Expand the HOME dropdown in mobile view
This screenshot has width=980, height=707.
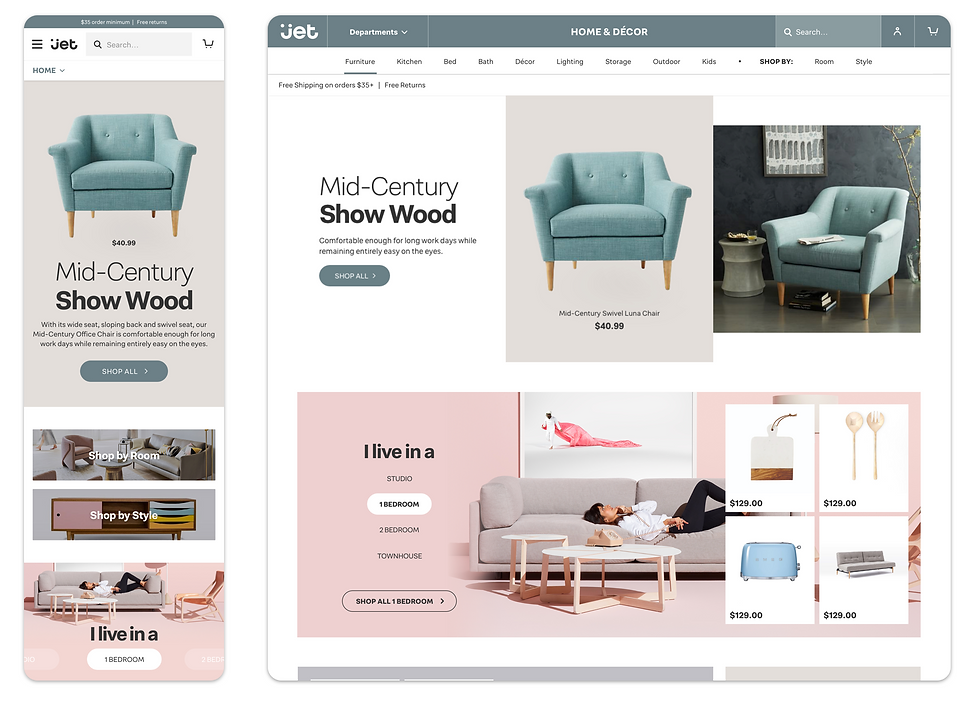click(x=49, y=71)
